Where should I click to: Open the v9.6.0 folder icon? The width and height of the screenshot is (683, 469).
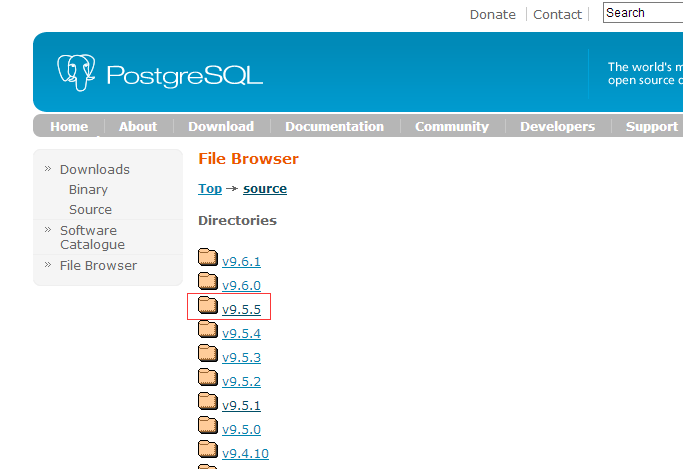(208, 281)
